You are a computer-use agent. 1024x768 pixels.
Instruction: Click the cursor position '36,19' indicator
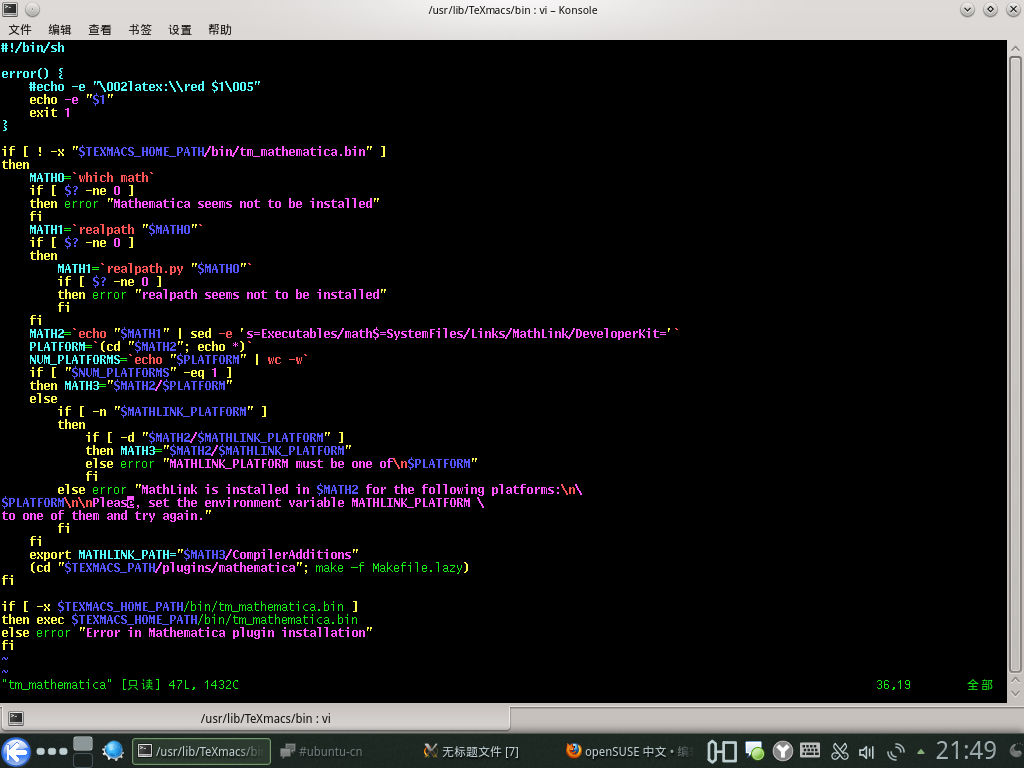[893, 684]
